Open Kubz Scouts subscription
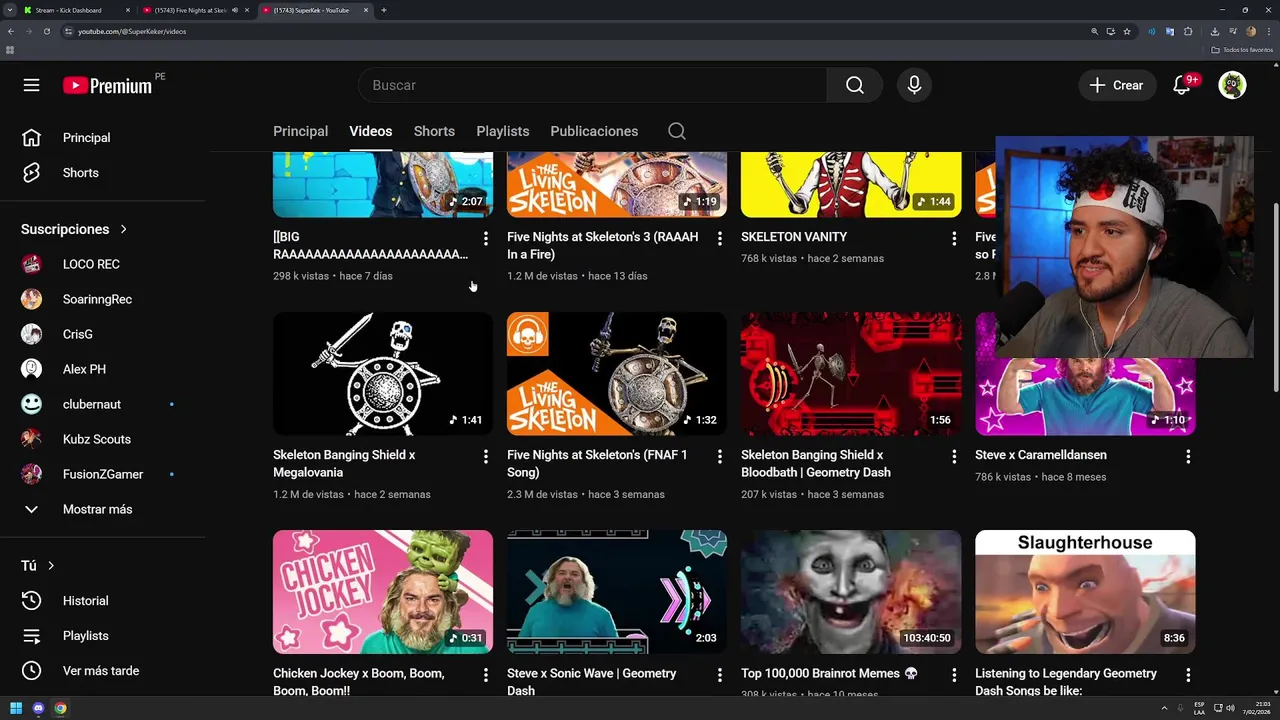 point(103,439)
